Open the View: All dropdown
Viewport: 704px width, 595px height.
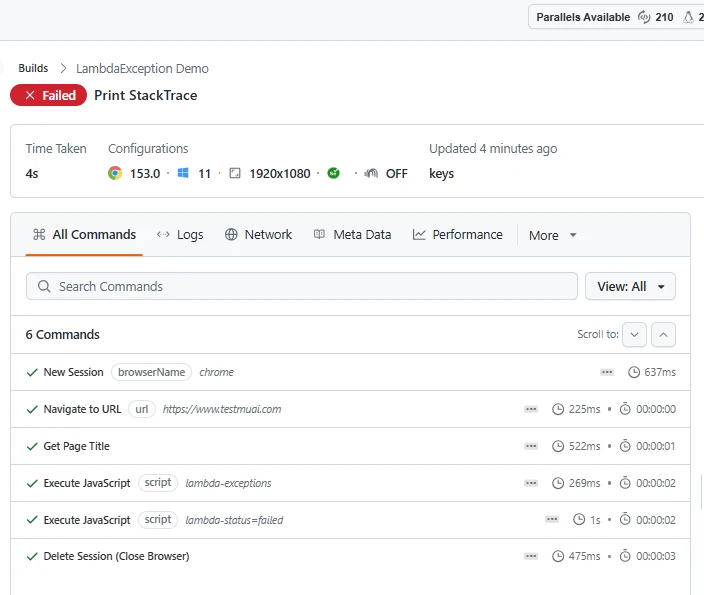point(630,286)
